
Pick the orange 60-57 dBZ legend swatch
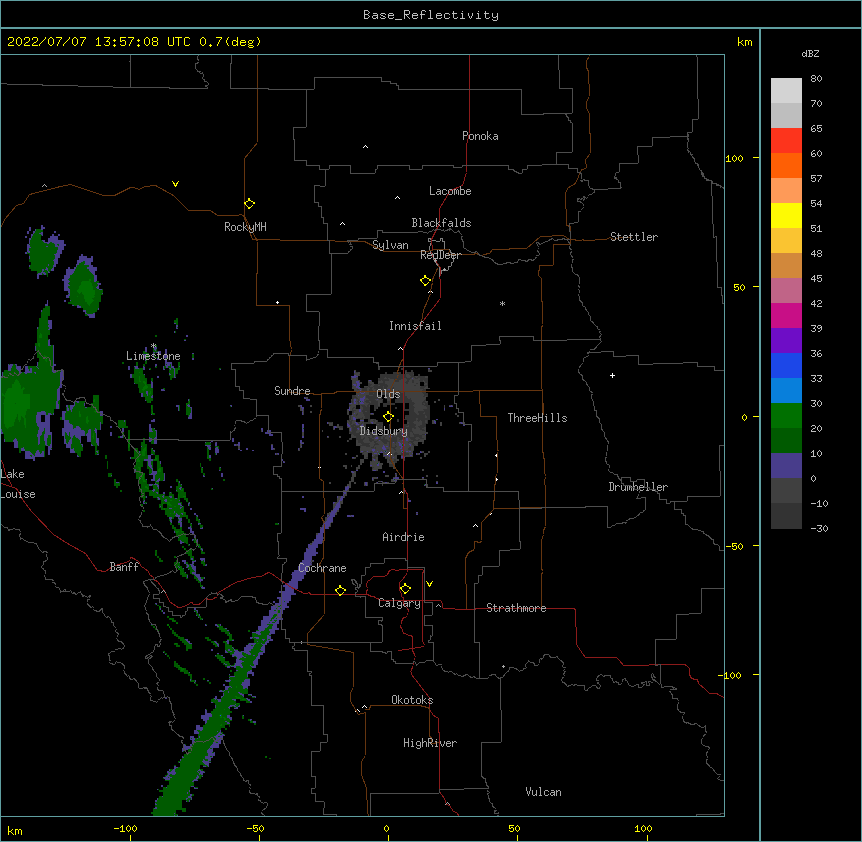786,165
